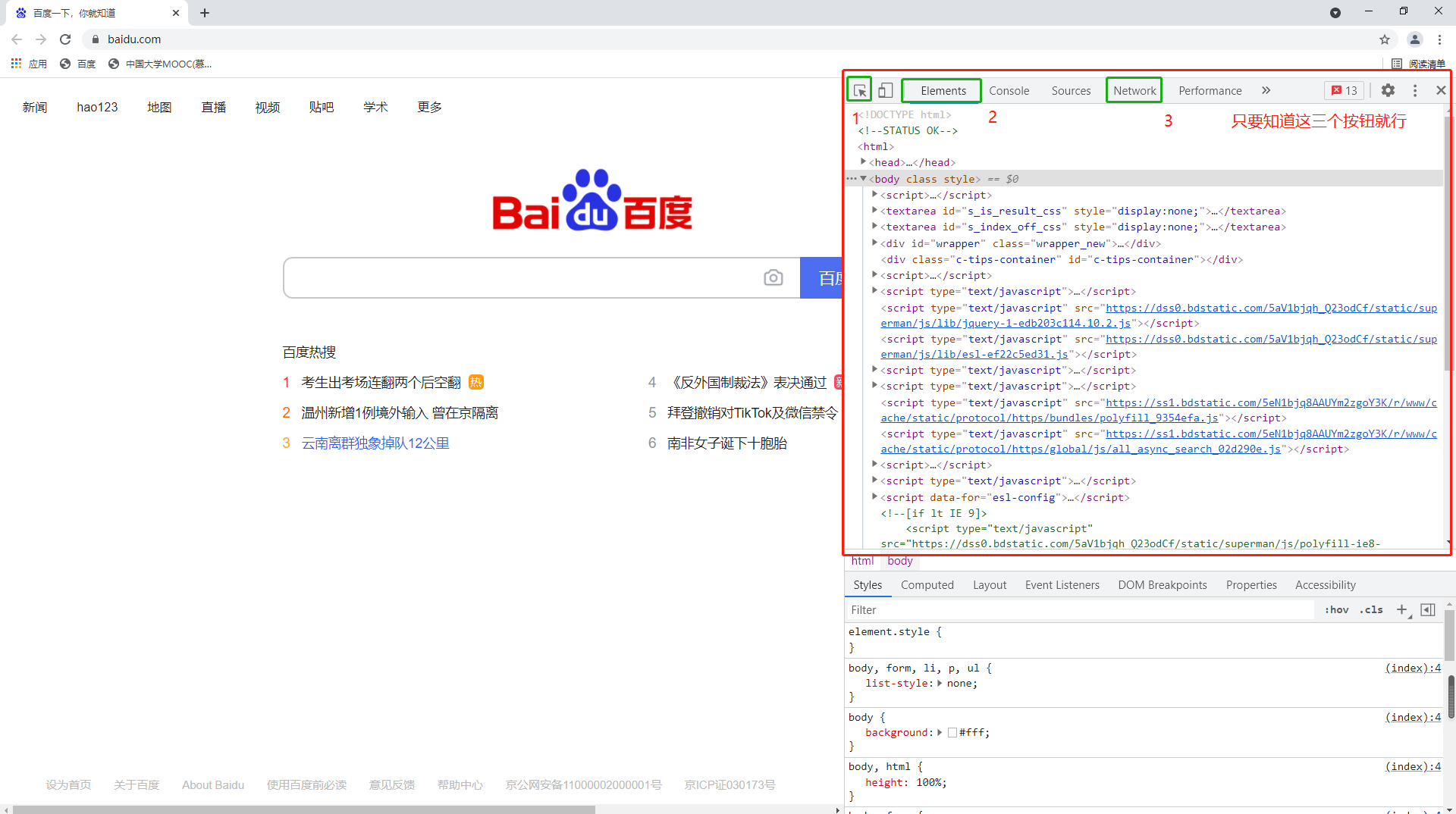Open hot search 南非女子诞下十胞胎
Viewport: 1456px width, 814px height.
tap(727, 443)
